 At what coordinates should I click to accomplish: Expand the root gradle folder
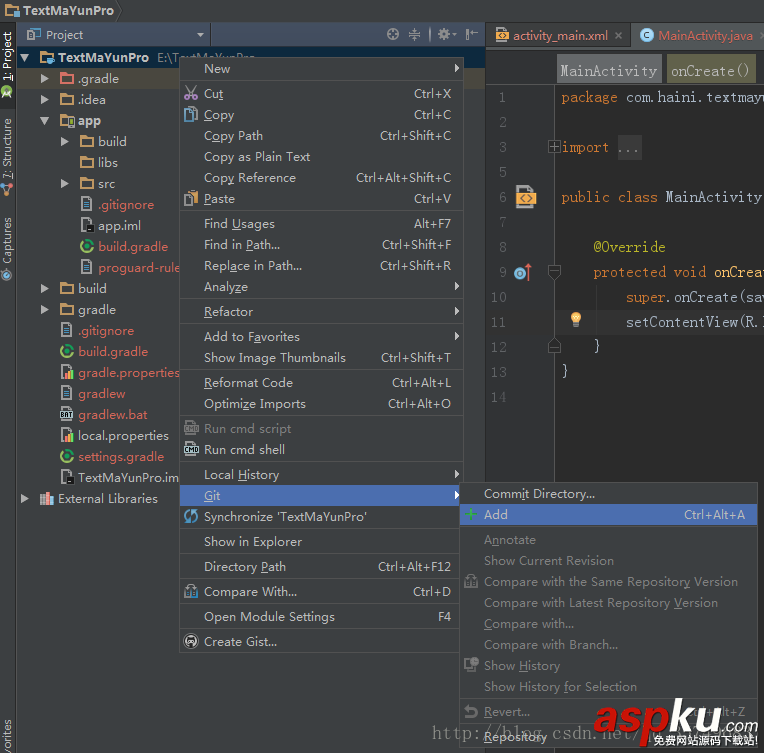point(44,309)
